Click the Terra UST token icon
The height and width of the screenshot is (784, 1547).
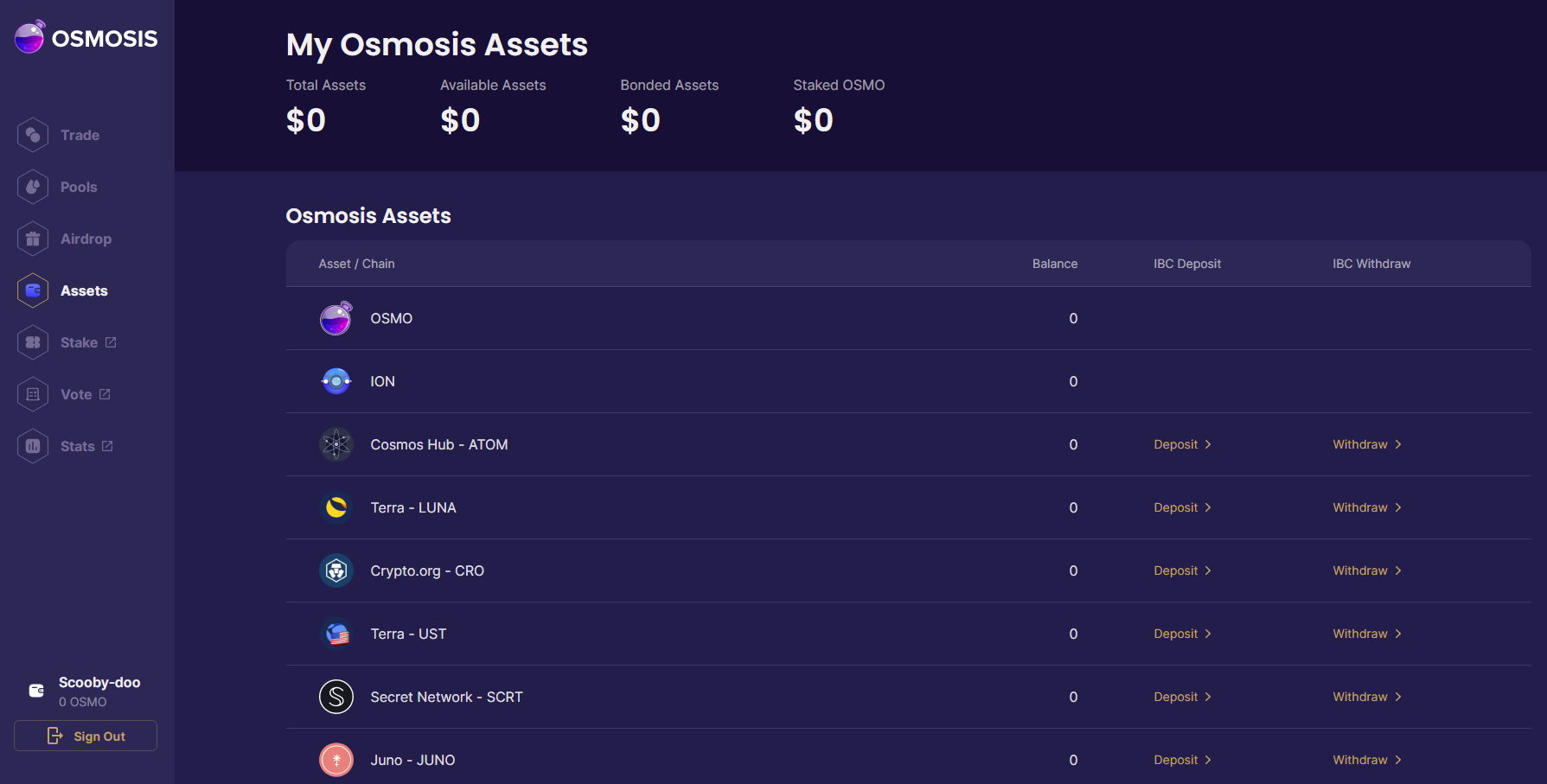point(336,634)
